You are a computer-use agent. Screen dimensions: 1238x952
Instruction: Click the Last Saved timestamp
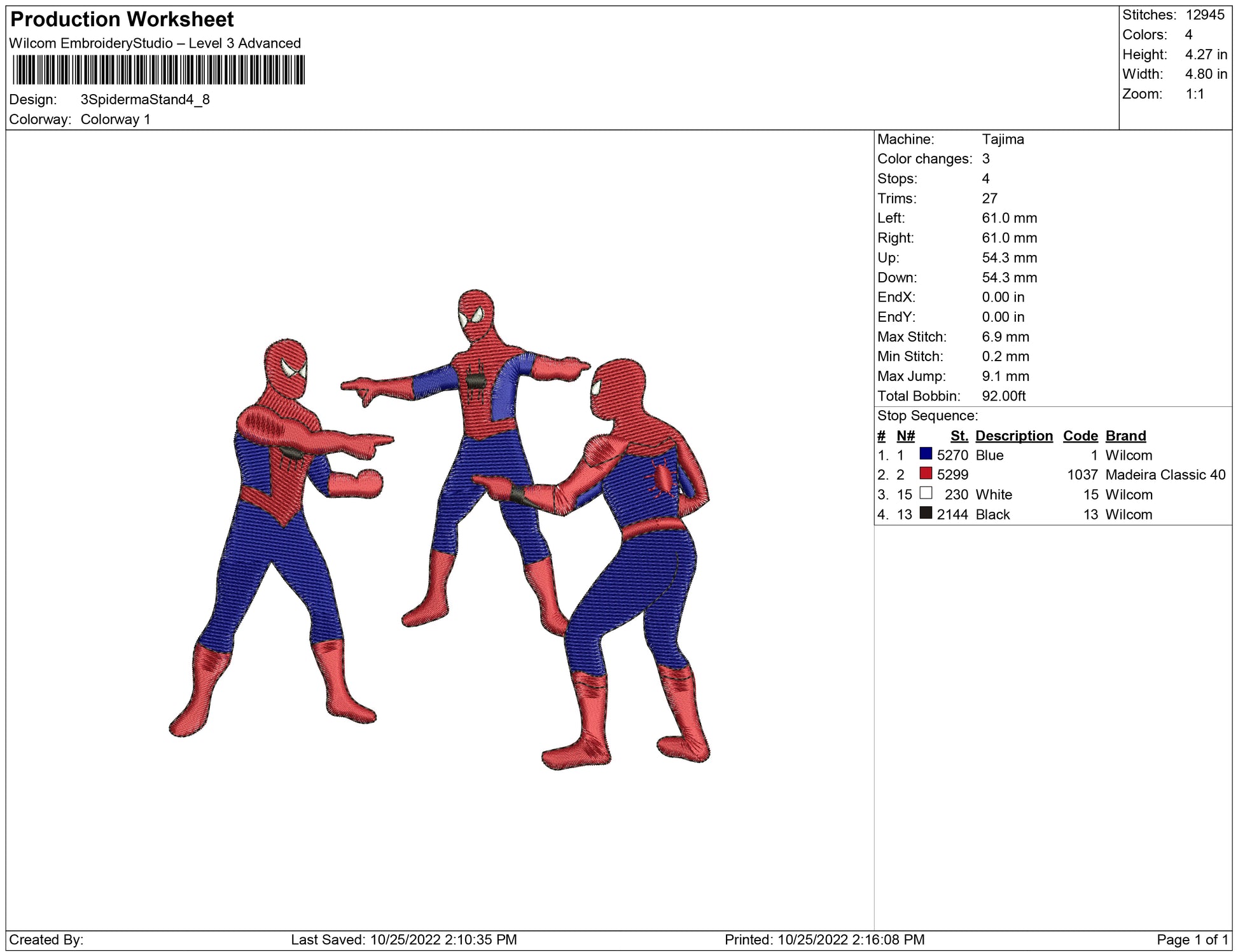coord(403,940)
